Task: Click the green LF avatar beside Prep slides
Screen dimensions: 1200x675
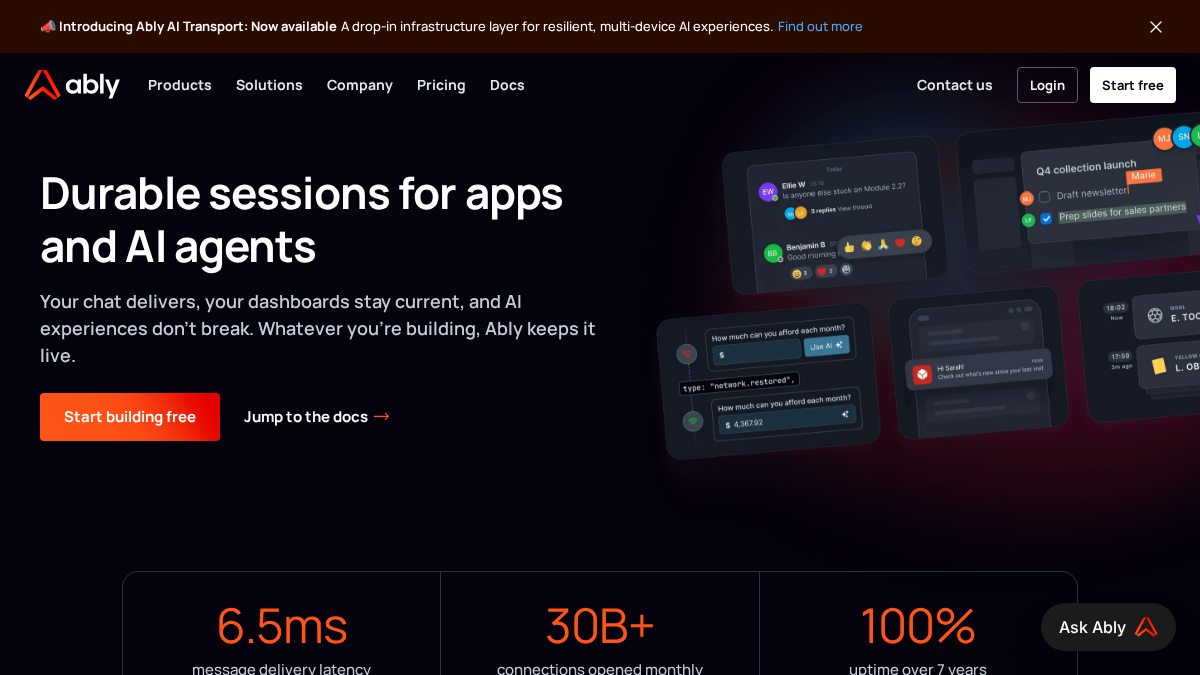Action: coord(1027,219)
